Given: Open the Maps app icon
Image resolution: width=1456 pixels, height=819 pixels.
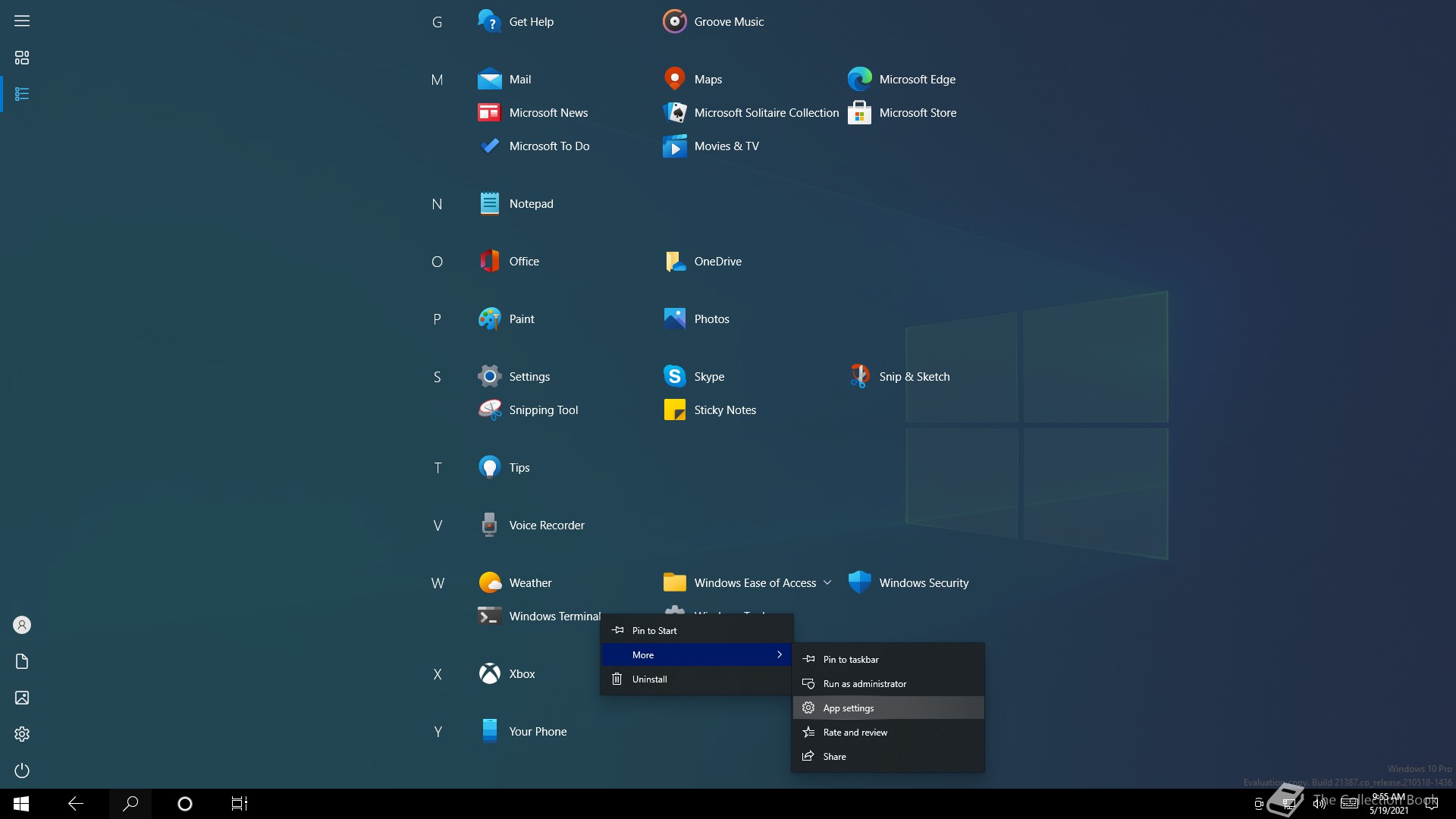Looking at the screenshot, I should point(674,79).
